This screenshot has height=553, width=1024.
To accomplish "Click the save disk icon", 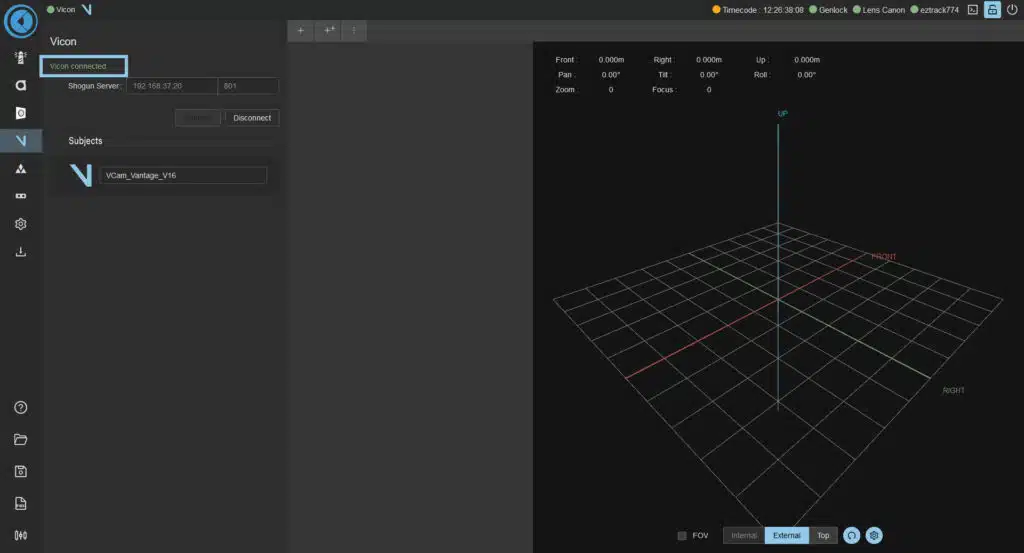I will (21, 471).
